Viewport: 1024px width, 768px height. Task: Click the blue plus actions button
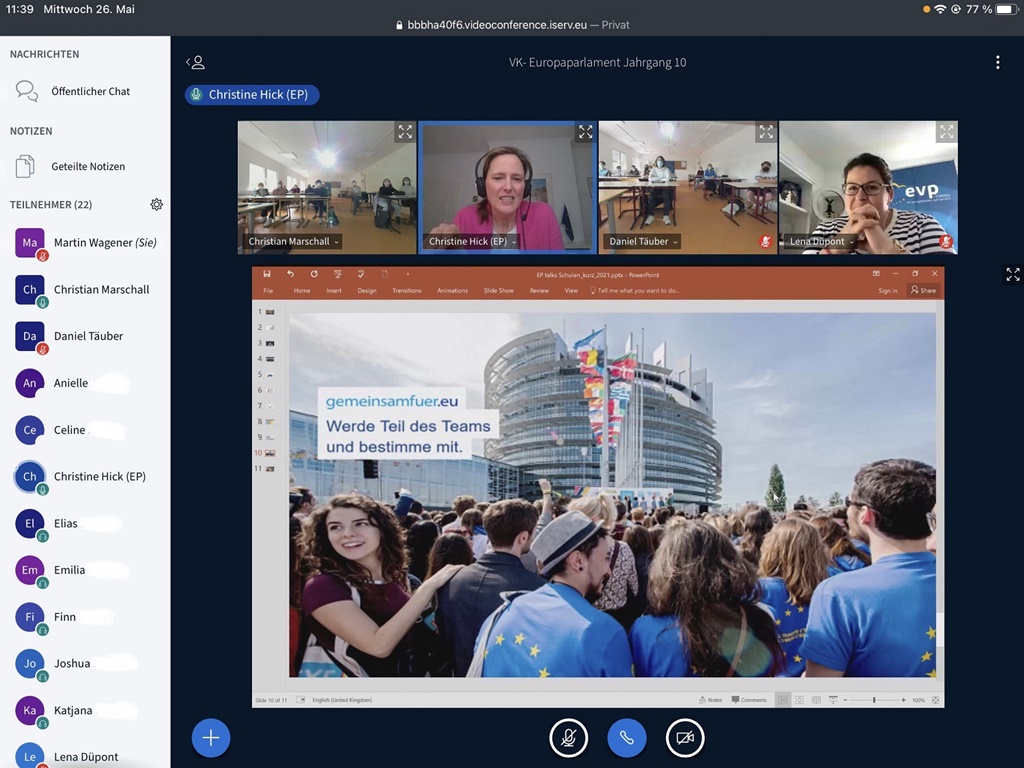pos(211,738)
